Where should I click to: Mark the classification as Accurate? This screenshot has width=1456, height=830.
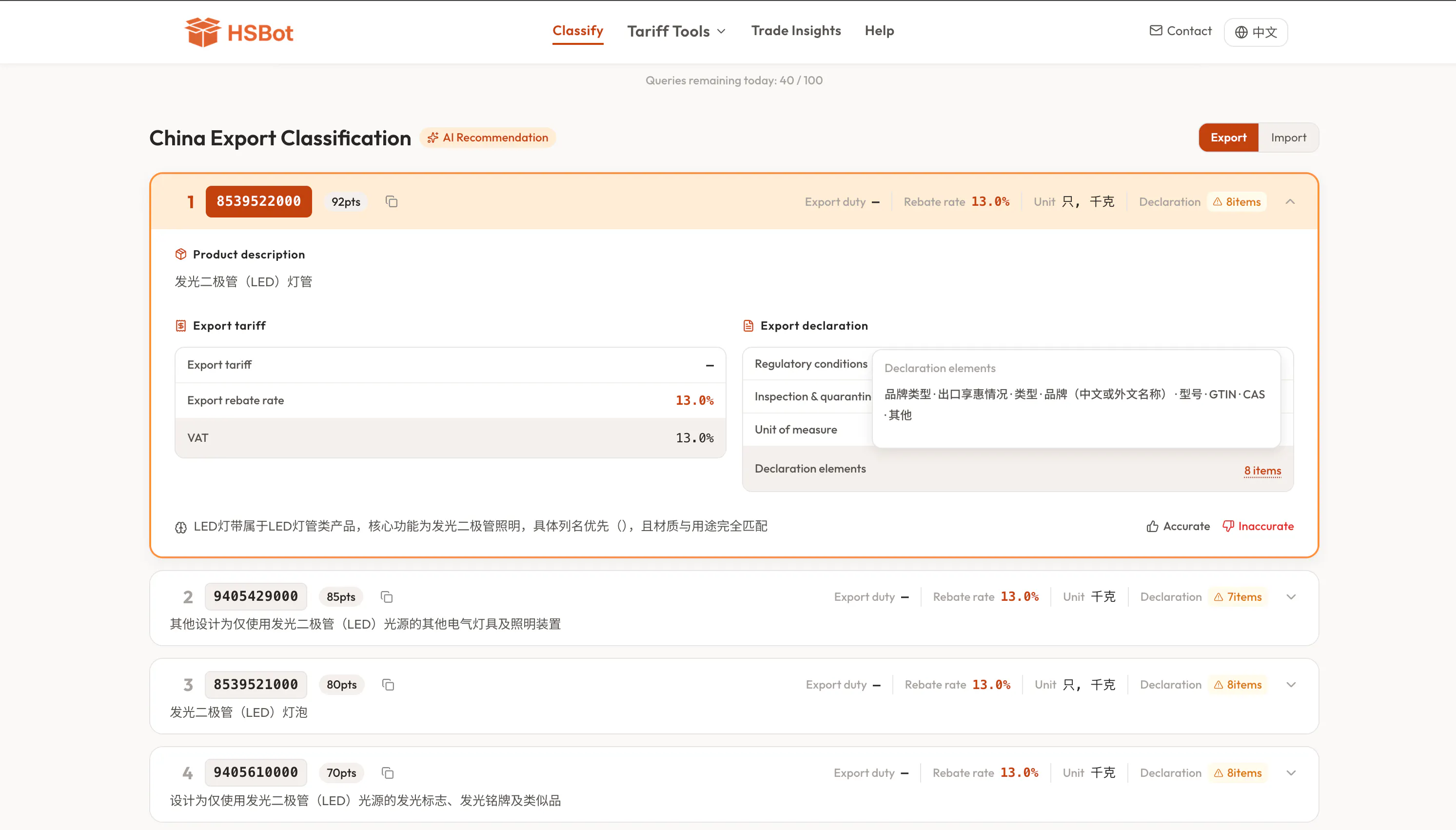(1178, 526)
